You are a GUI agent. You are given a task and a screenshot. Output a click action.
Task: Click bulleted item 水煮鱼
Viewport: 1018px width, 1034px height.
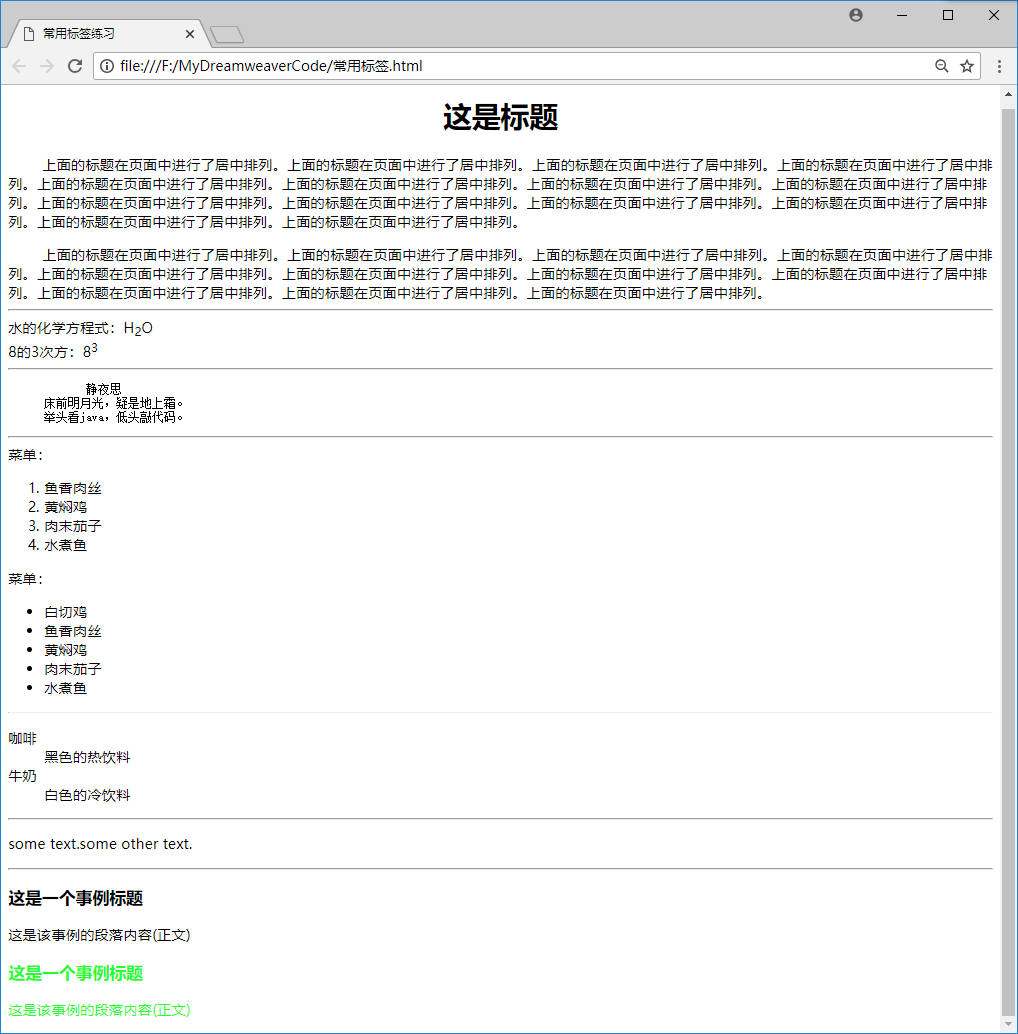point(65,688)
